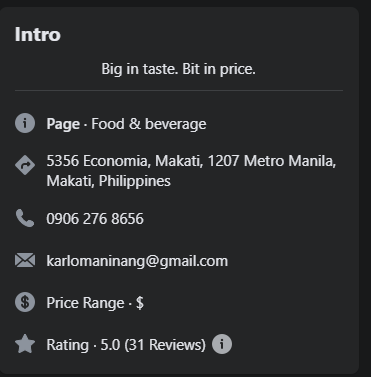Click email karlomaninang@gmail.com
The height and width of the screenshot is (377, 371).
(137, 261)
